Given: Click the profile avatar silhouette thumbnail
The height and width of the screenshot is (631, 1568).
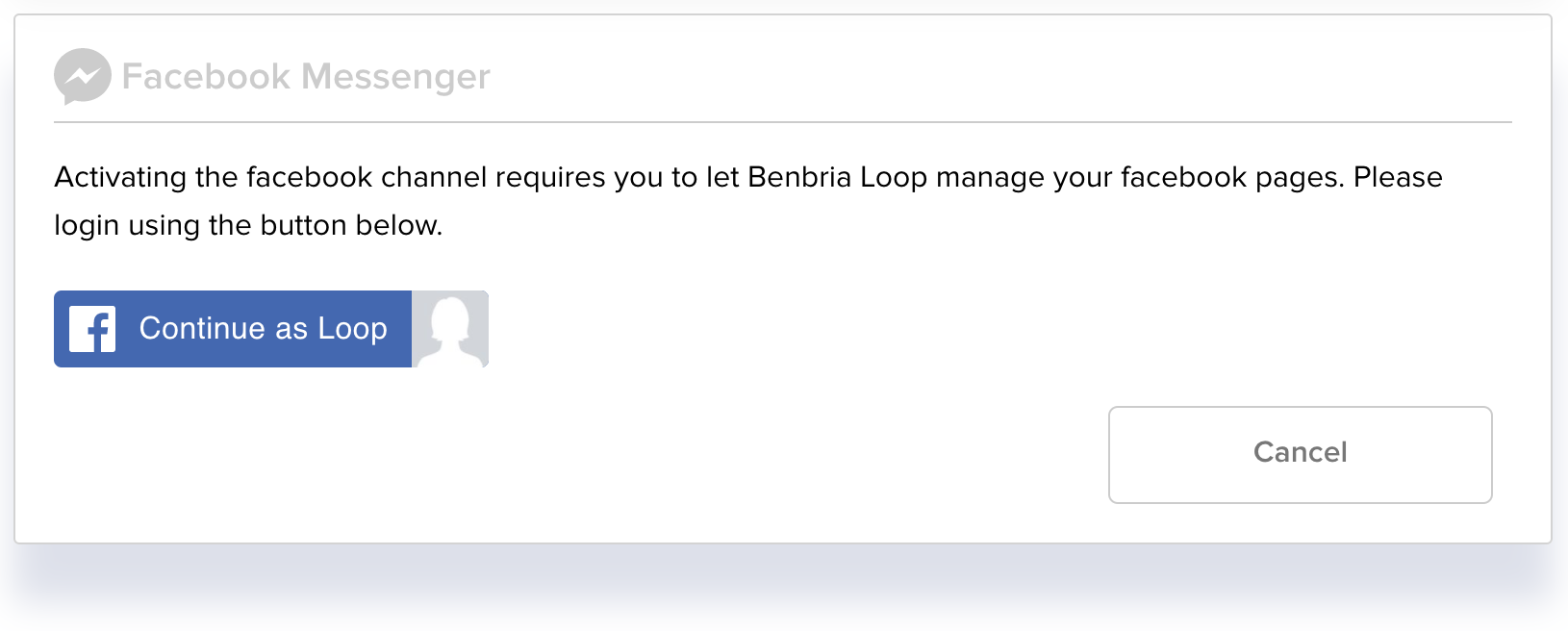Looking at the screenshot, I should pyautogui.click(x=450, y=329).
